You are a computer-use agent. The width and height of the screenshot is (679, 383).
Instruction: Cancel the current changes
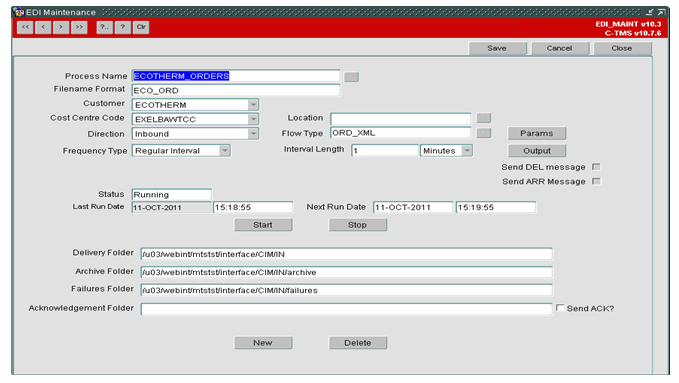point(559,48)
